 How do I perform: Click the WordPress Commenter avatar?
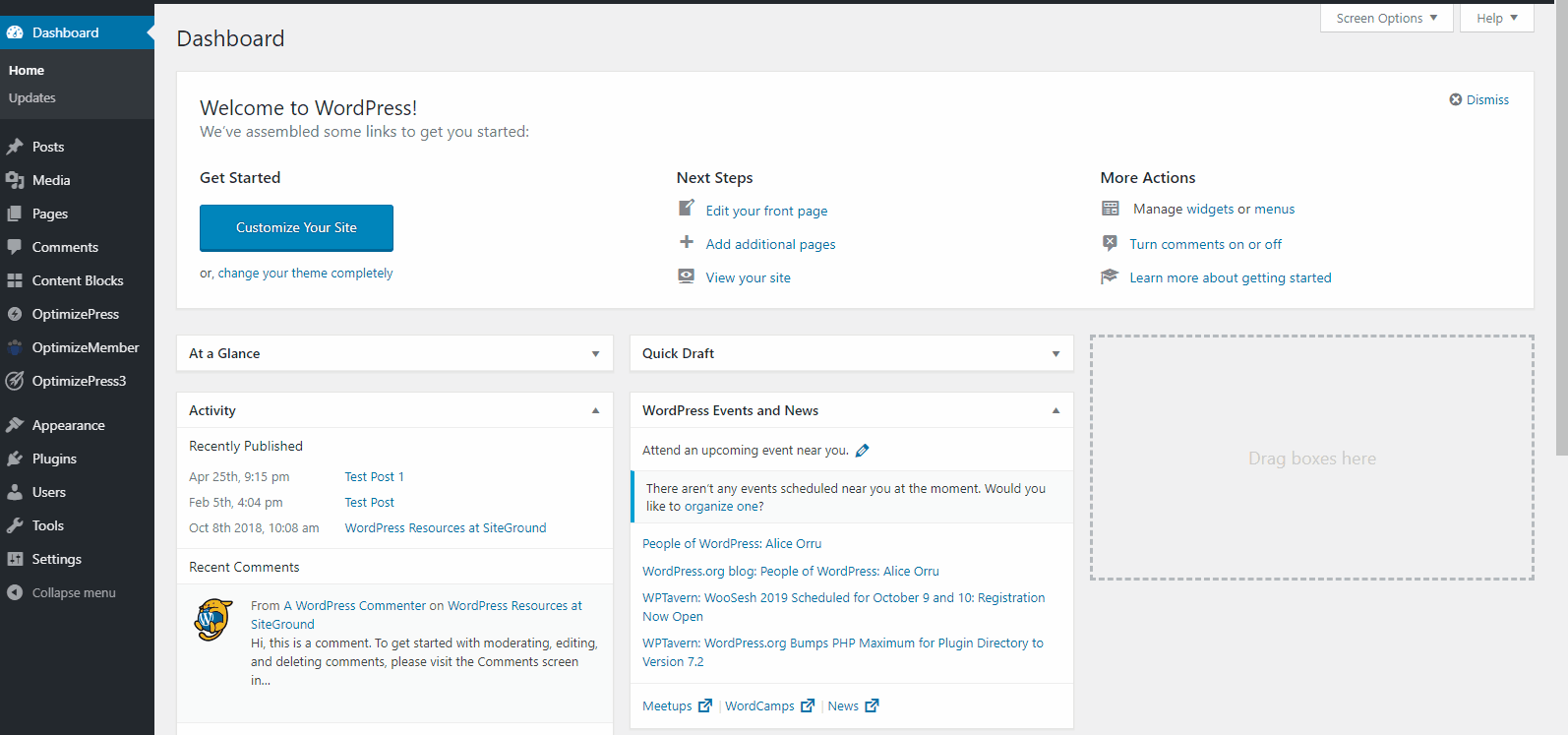coord(213,619)
